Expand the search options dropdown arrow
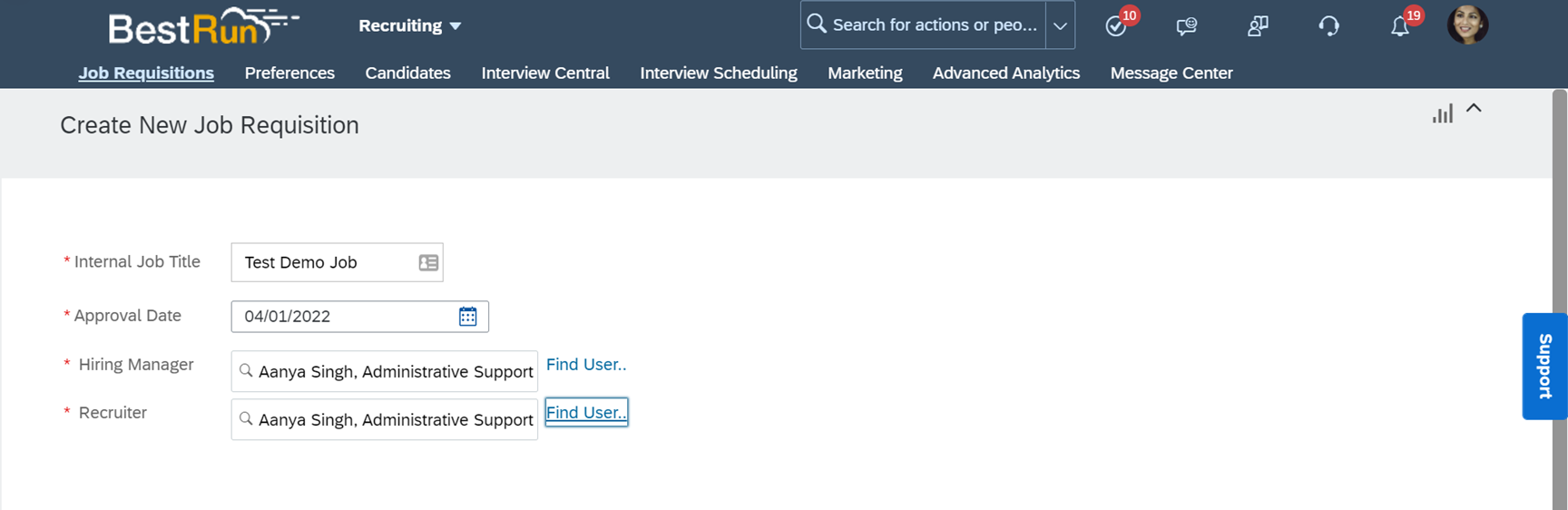This screenshot has width=1568, height=510. click(x=1060, y=25)
